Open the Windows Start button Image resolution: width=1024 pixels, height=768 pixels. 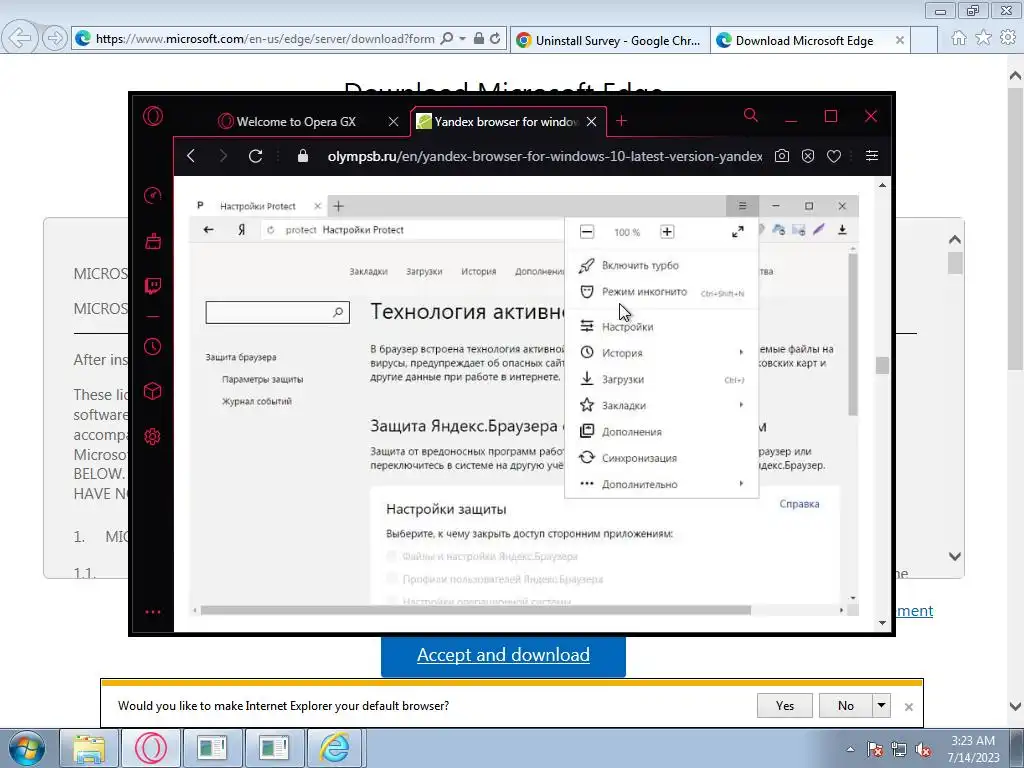click(26, 748)
